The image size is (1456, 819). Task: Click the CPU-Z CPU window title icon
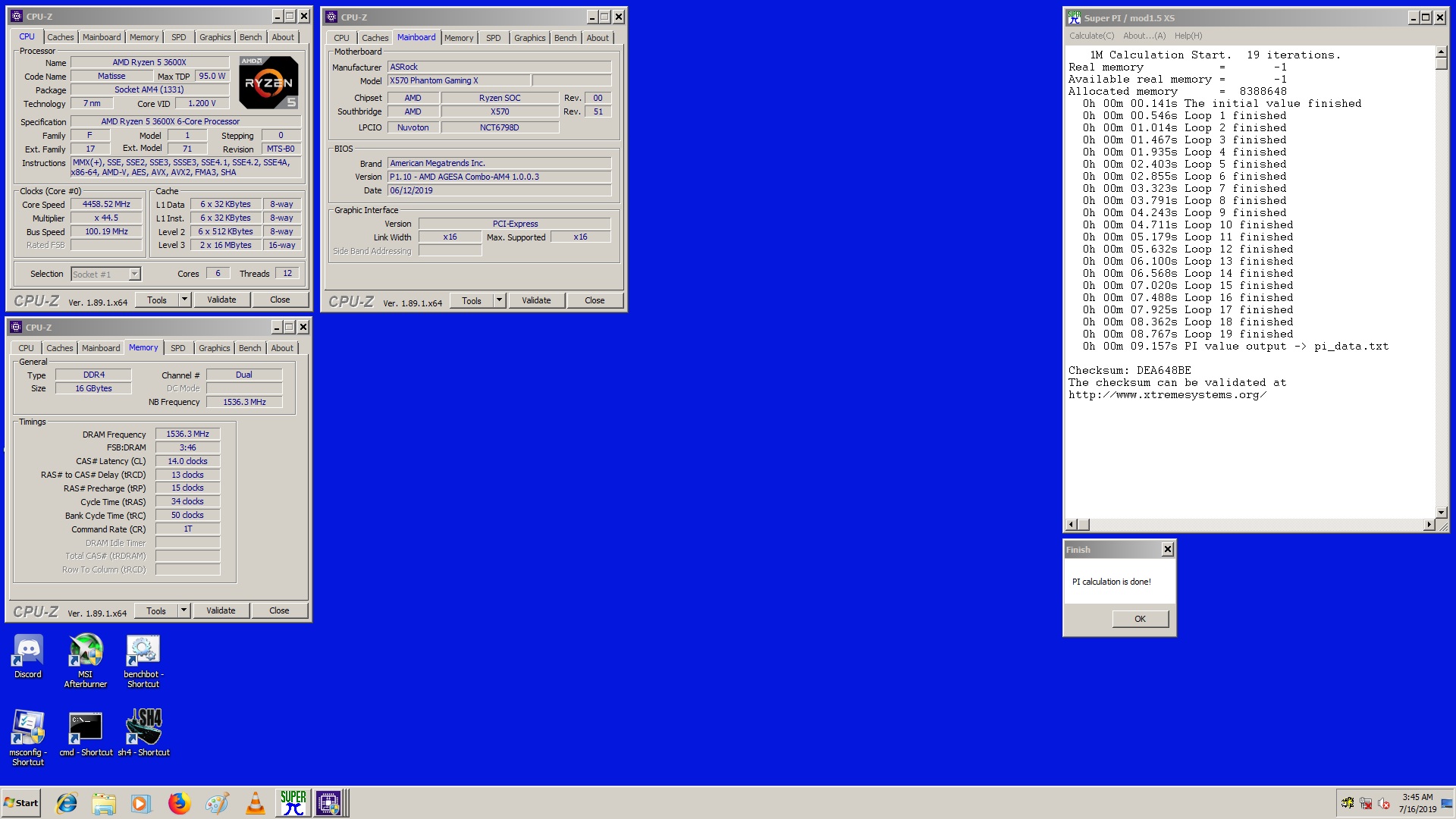[17, 16]
